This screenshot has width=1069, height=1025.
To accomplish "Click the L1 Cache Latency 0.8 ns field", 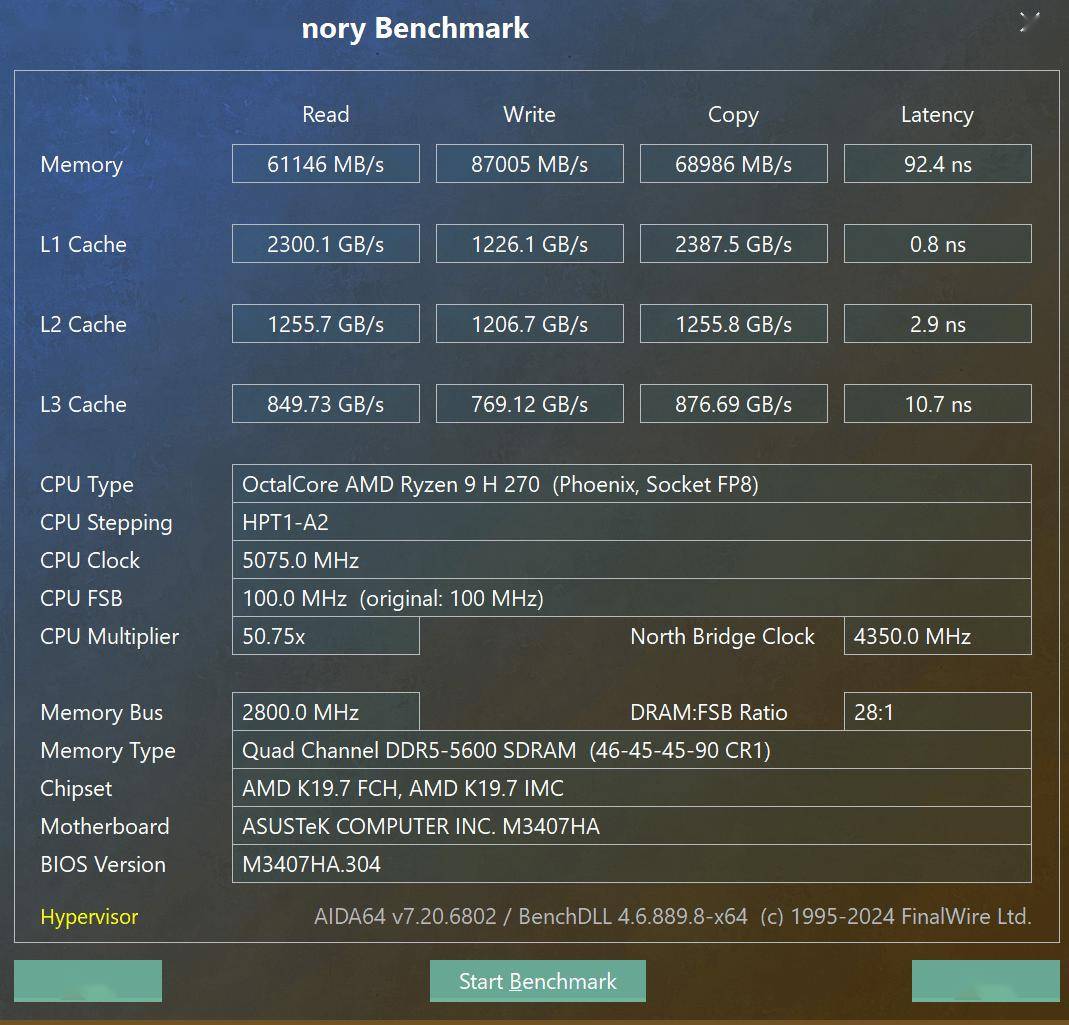I will point(937,244).
